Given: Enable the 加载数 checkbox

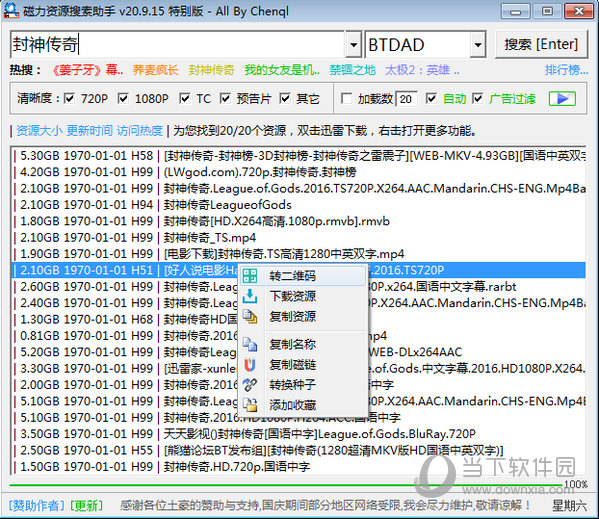Looking at the screenshot, I should 346,99.
